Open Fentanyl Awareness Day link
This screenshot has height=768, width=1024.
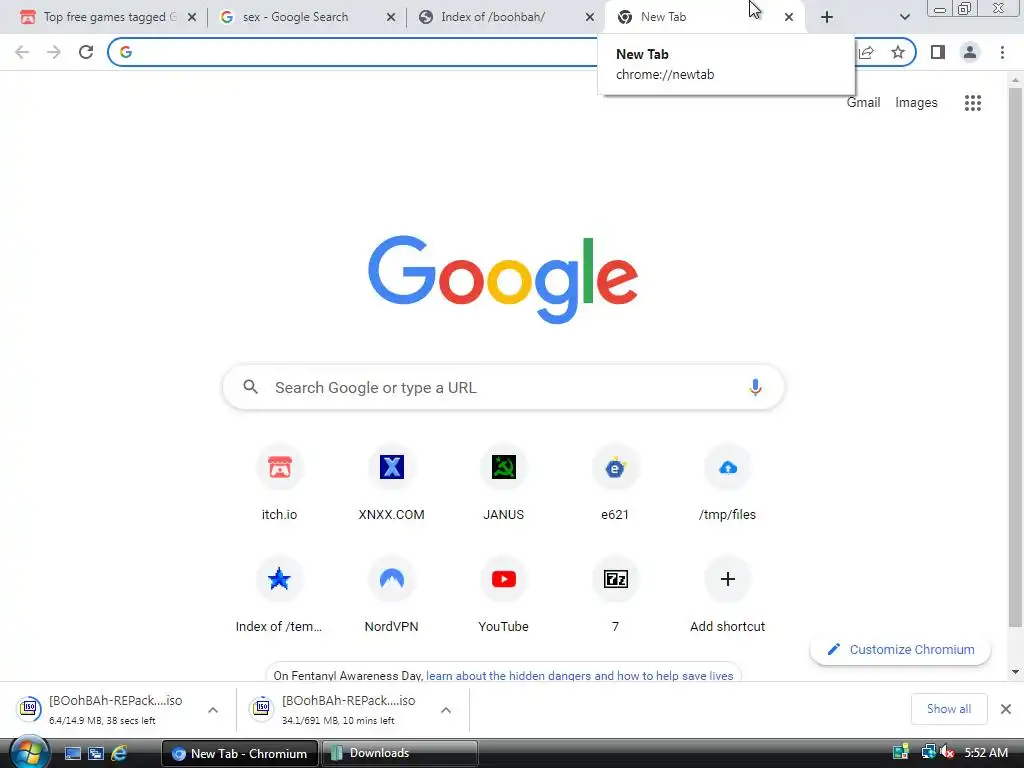pyautogui.click(x=579, y=675)
